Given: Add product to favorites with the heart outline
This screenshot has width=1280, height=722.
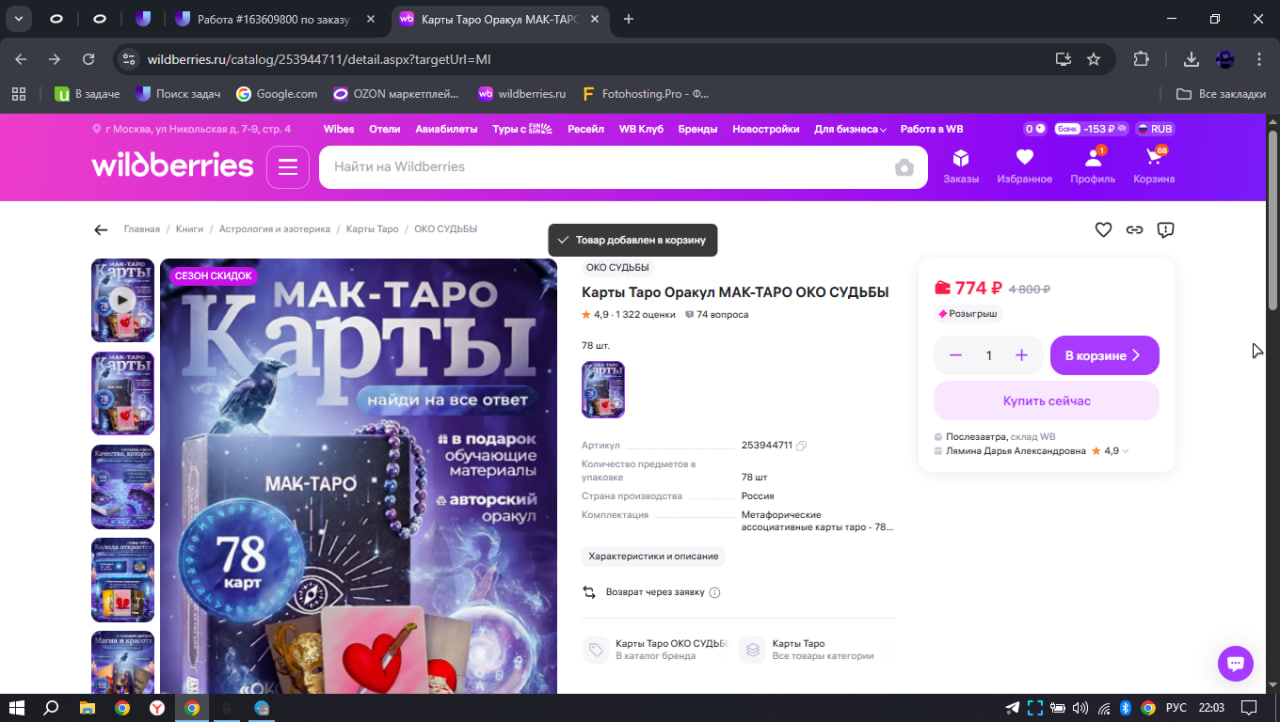Looking at the screenshot, I should click(1103, 230).
